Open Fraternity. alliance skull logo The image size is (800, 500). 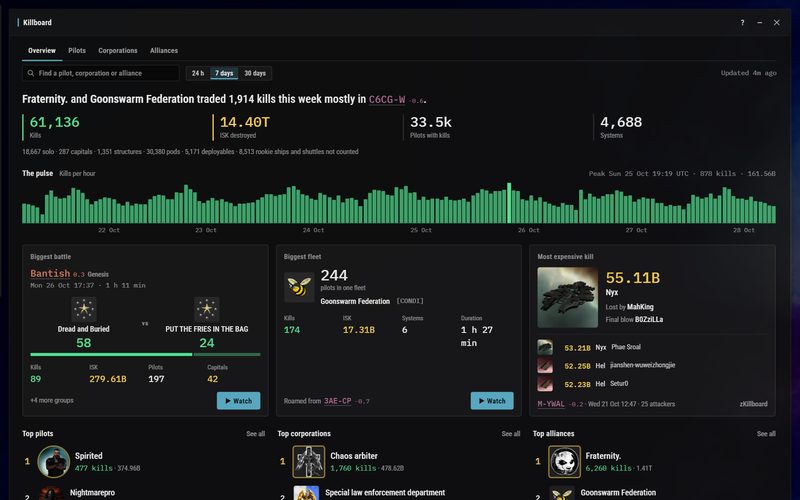pyautogui.click(x=564, y=462)
